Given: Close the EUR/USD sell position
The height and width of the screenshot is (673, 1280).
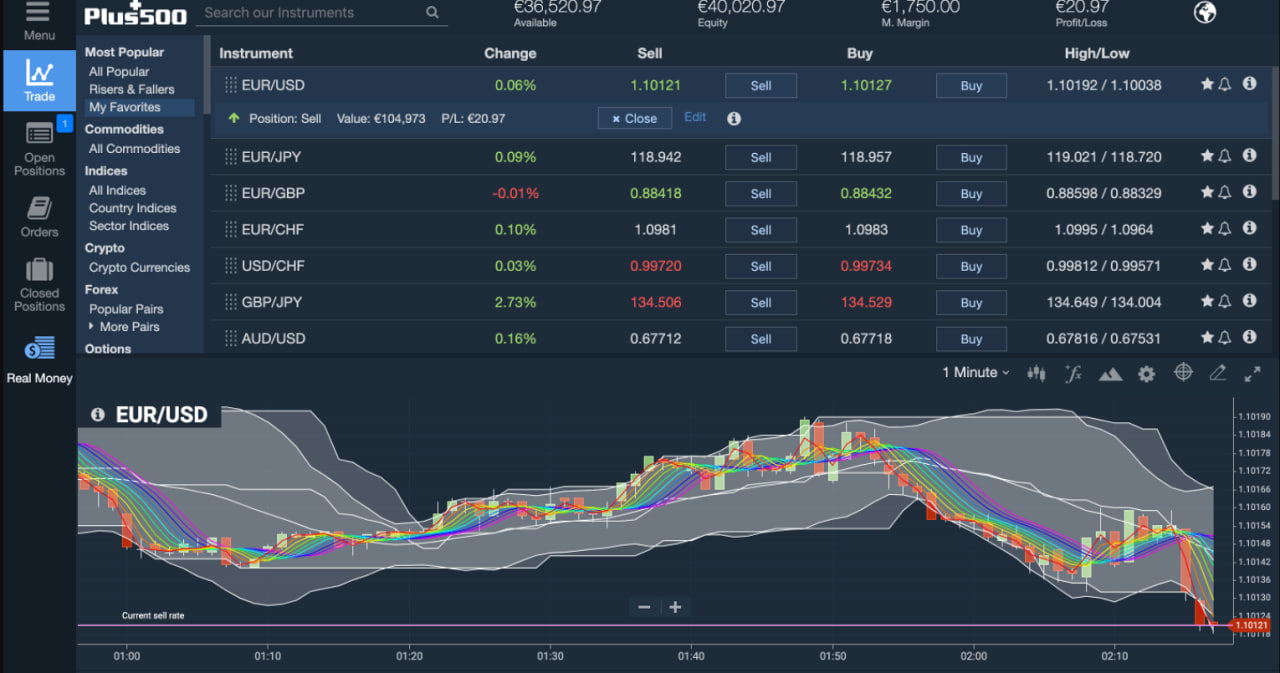Looking at the screenshot, I should pyautogui.click(x=634, y=118).
